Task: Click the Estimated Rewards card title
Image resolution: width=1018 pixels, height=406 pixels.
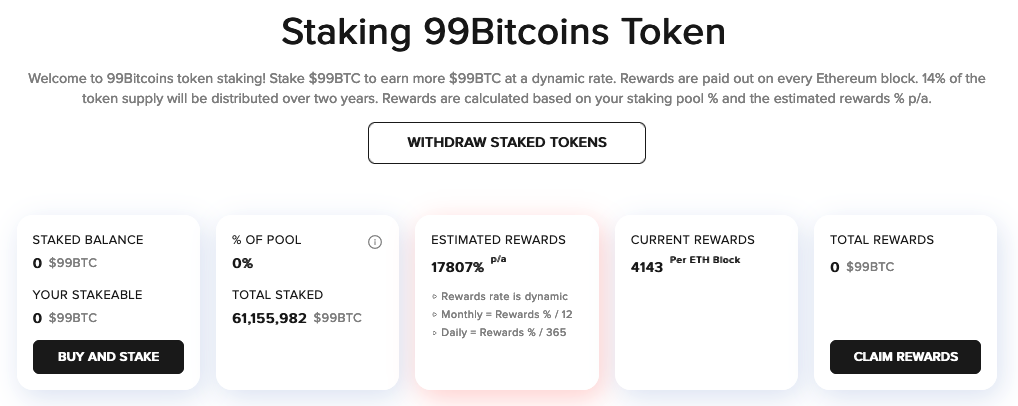Action: click(x=498, y=240)
